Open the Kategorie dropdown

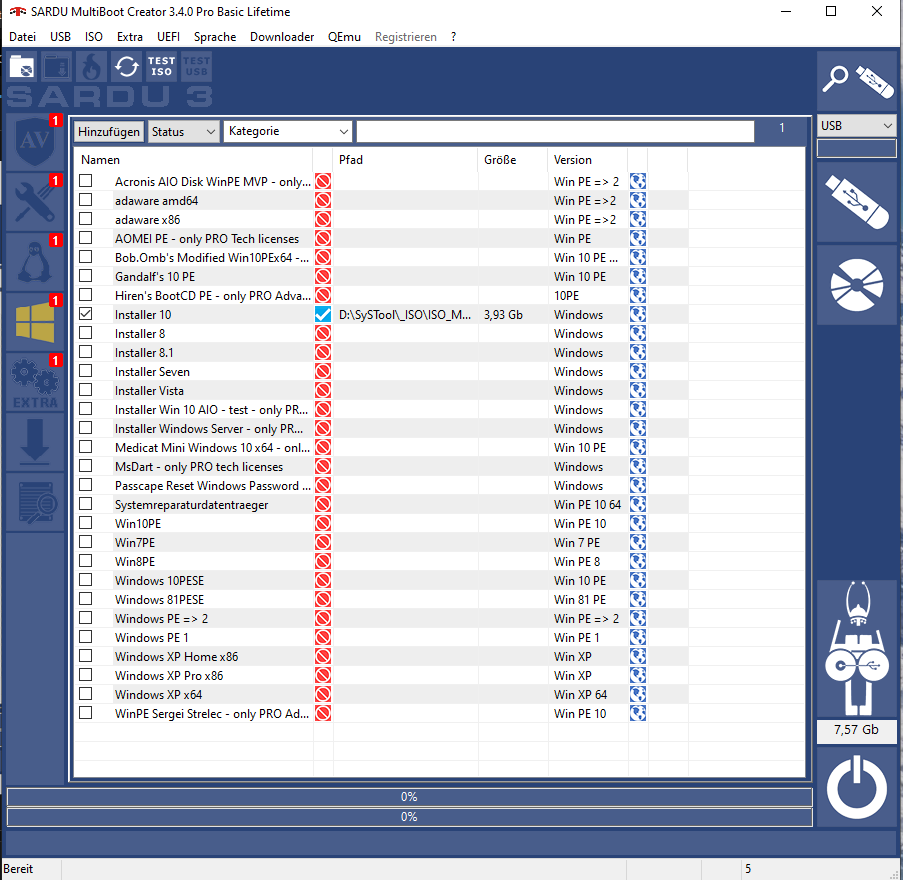[x=287, y=131]
